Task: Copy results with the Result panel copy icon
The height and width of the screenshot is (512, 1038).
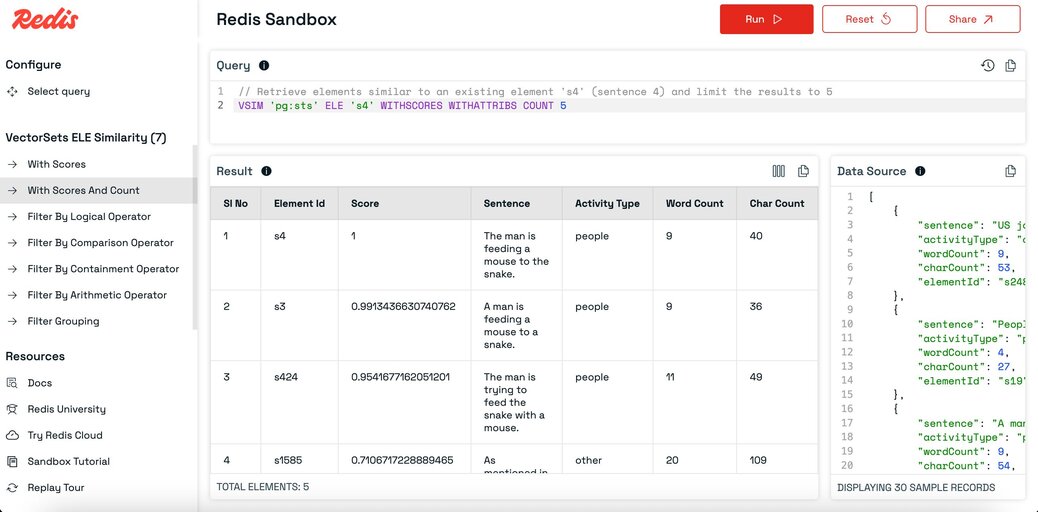Action: pos(803,171)
